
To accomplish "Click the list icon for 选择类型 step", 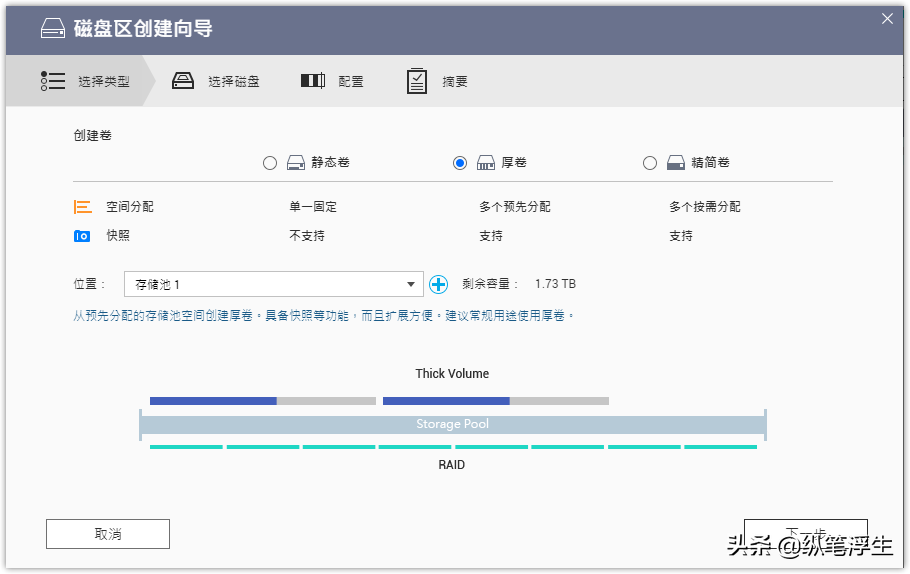I will tap(53, 81).
